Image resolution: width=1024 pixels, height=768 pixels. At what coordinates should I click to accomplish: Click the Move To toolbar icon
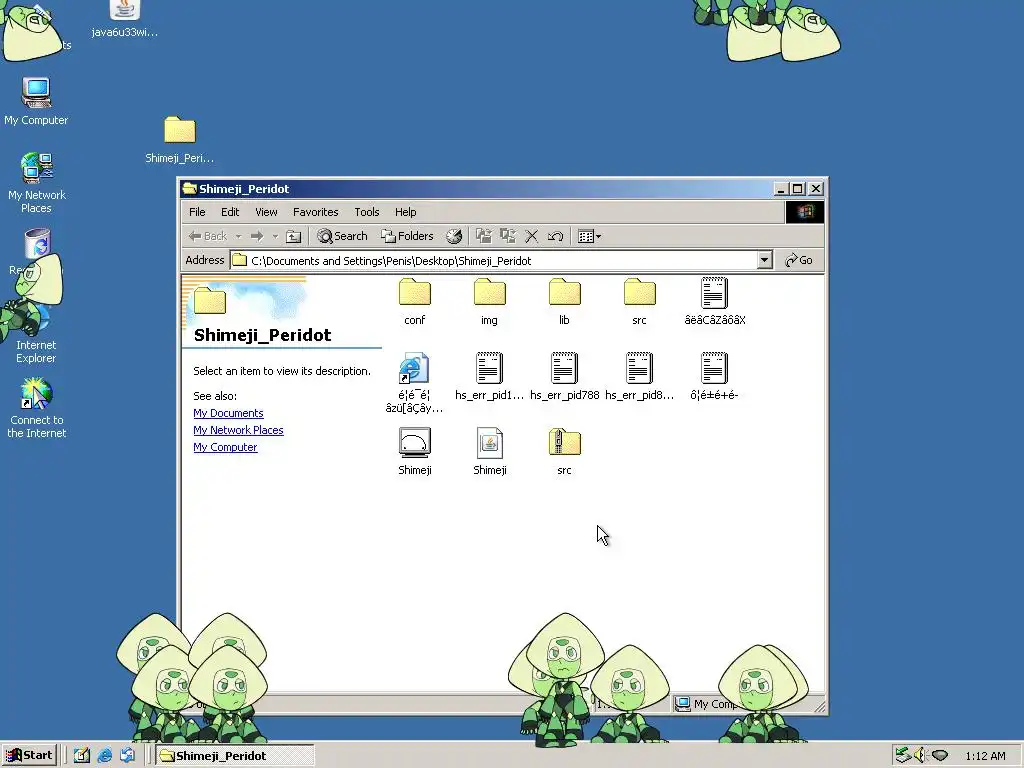click(483, 236)
